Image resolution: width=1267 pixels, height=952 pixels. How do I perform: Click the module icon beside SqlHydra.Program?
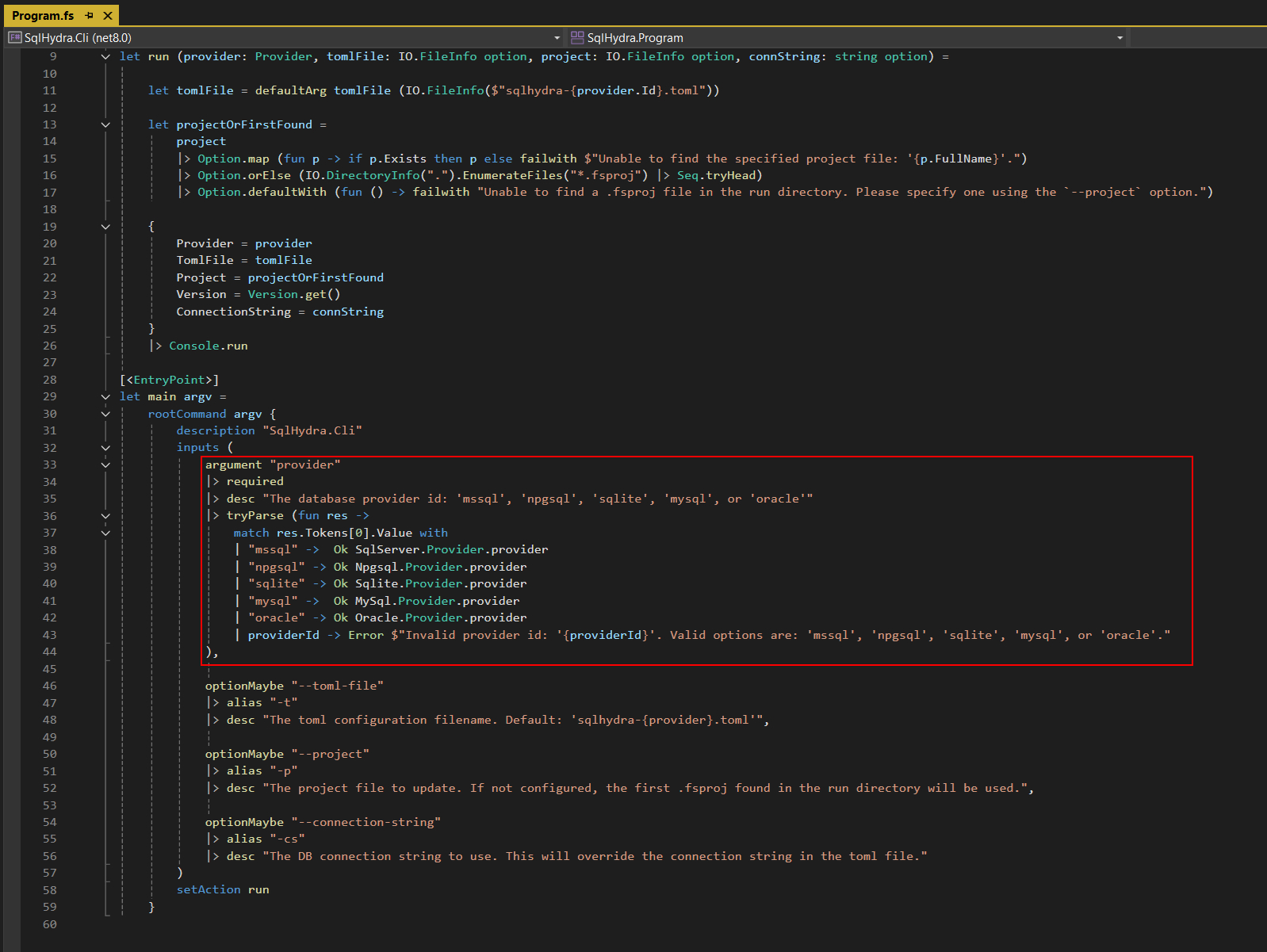[577, 37]
